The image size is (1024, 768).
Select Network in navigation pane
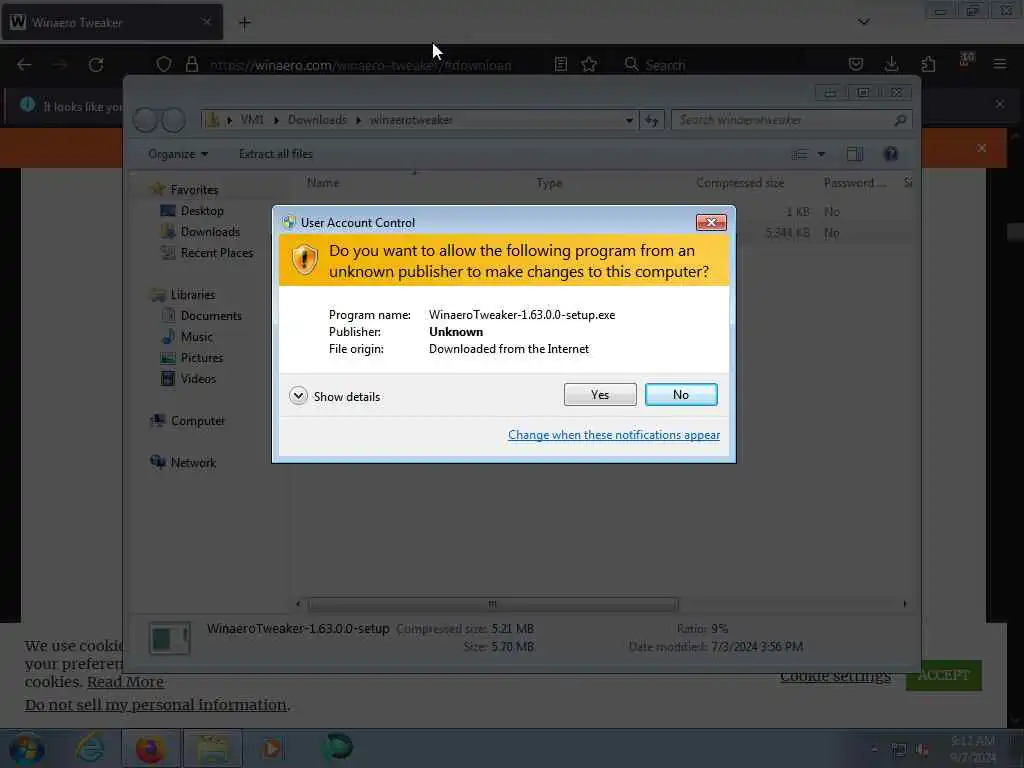193,463
